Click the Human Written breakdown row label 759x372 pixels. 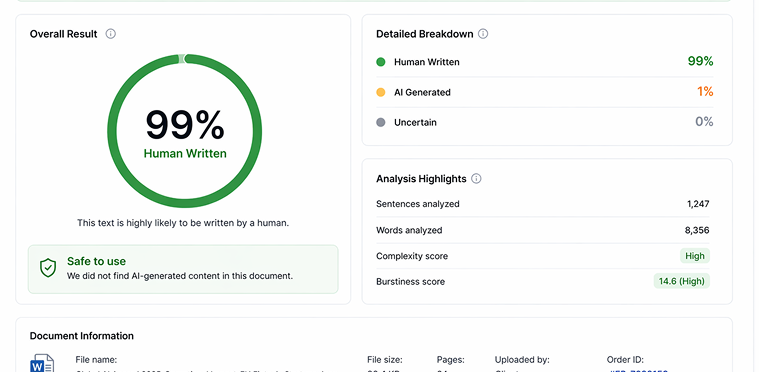426,62
